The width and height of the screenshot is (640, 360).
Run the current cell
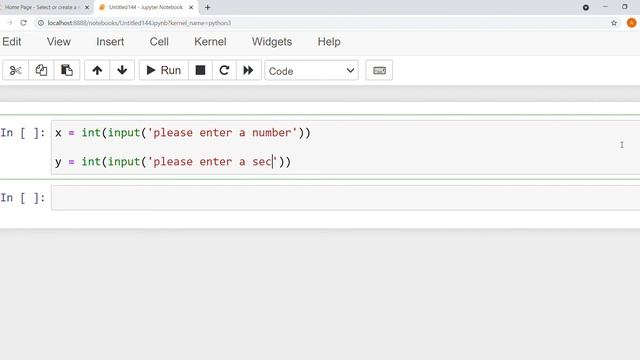pos(164,70)
